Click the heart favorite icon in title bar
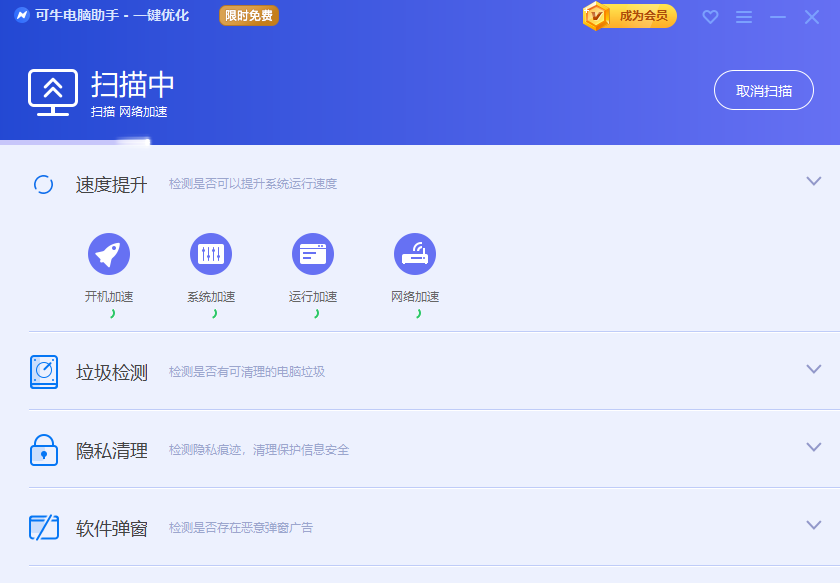Image resolution: width=840 pixels, height=583 pixels. pyautogui.click(x=710, y=17)
